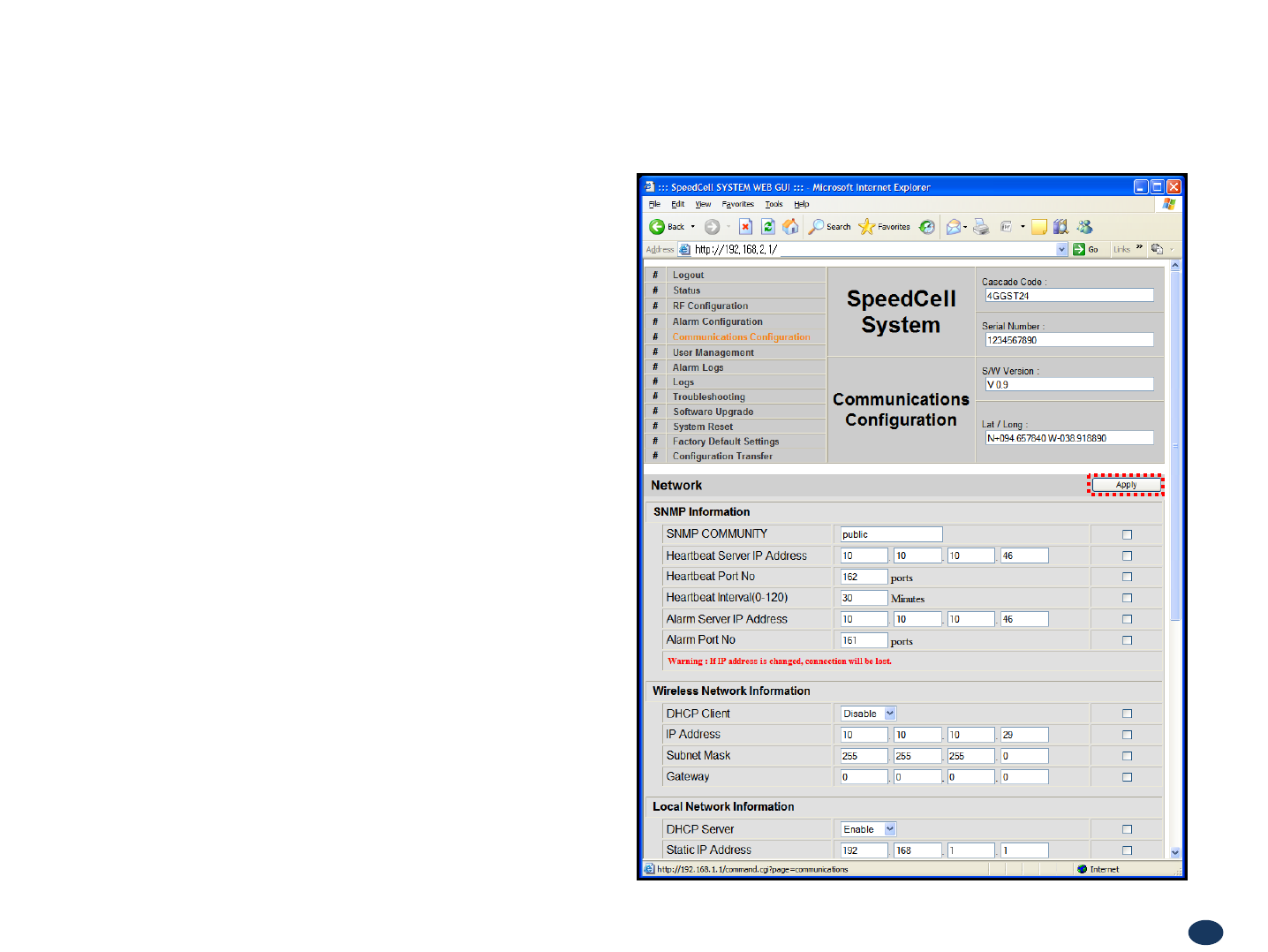1268x952 pixels.
Task: Open the RF Configuration page
Action: click(x=710, y=306)
